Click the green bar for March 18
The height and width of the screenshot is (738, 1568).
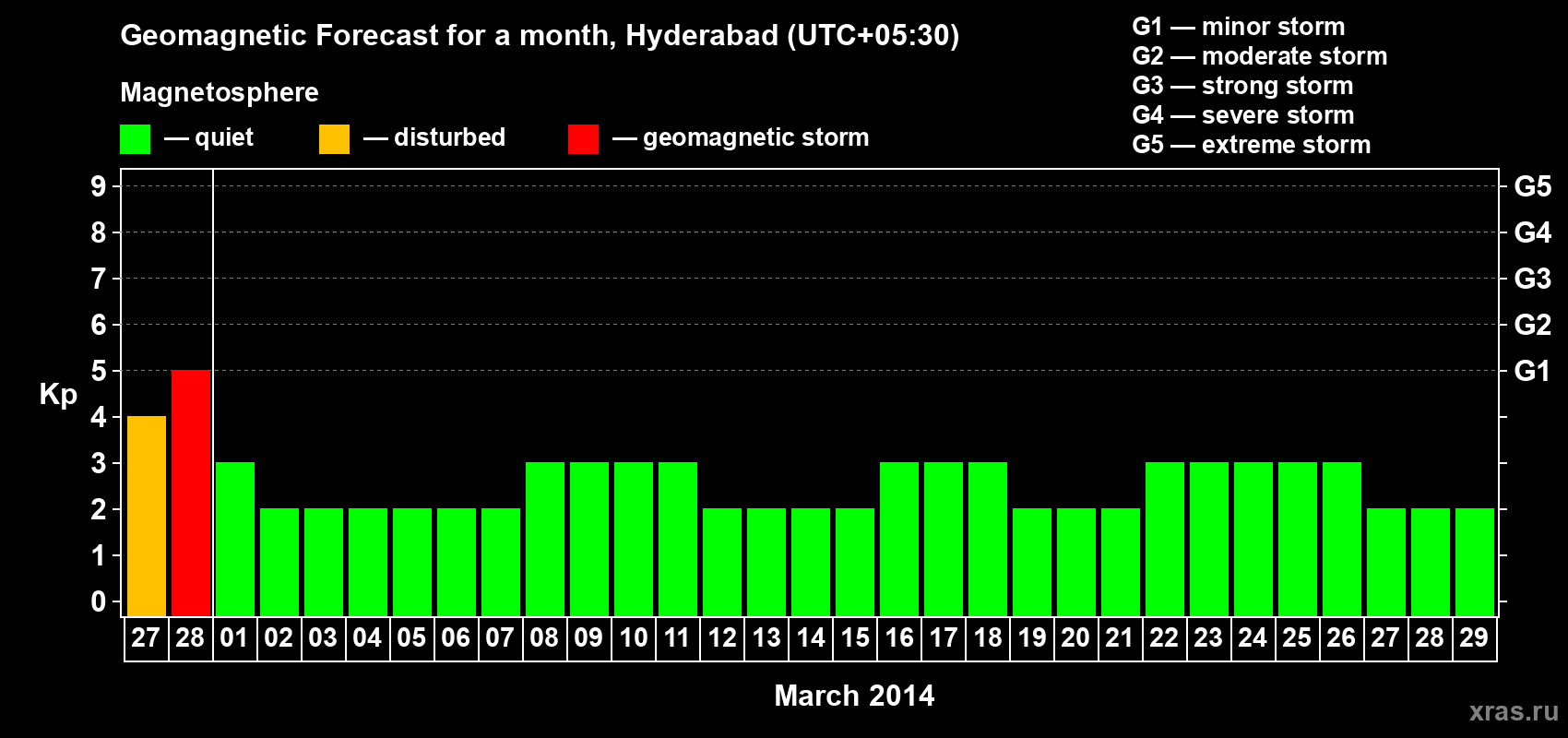988,540
